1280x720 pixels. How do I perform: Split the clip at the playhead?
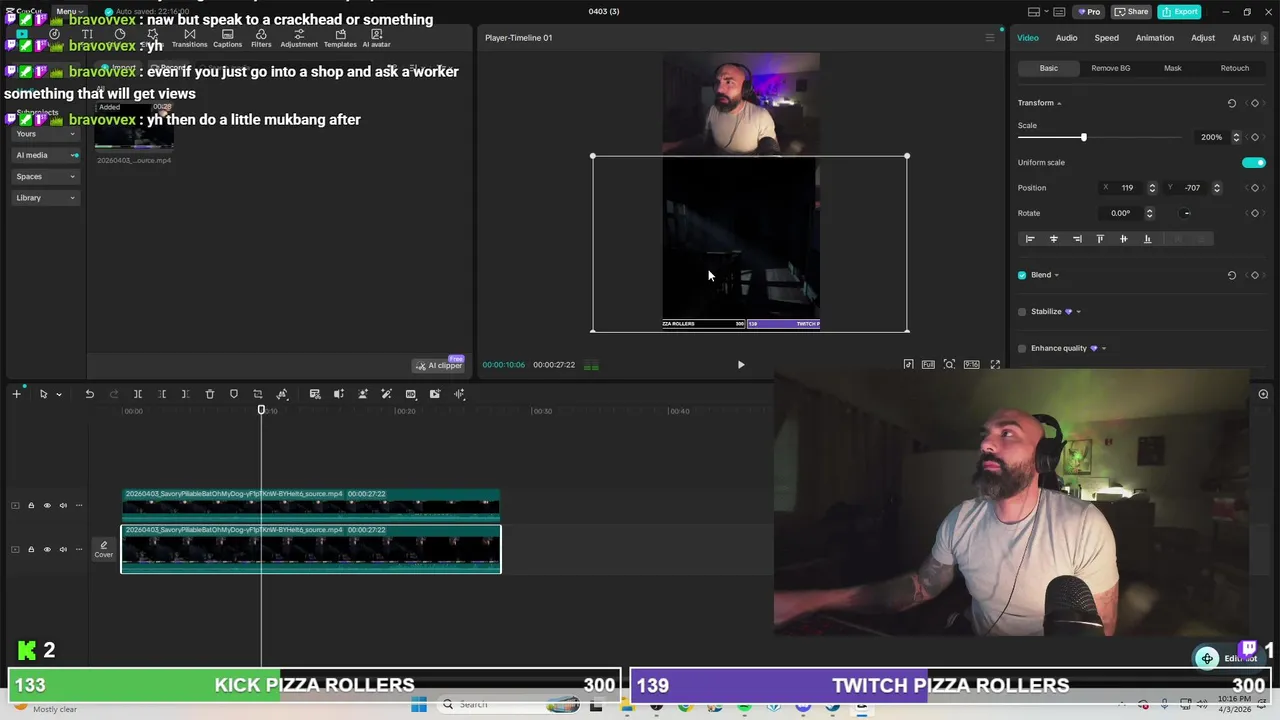coord(138,394)
